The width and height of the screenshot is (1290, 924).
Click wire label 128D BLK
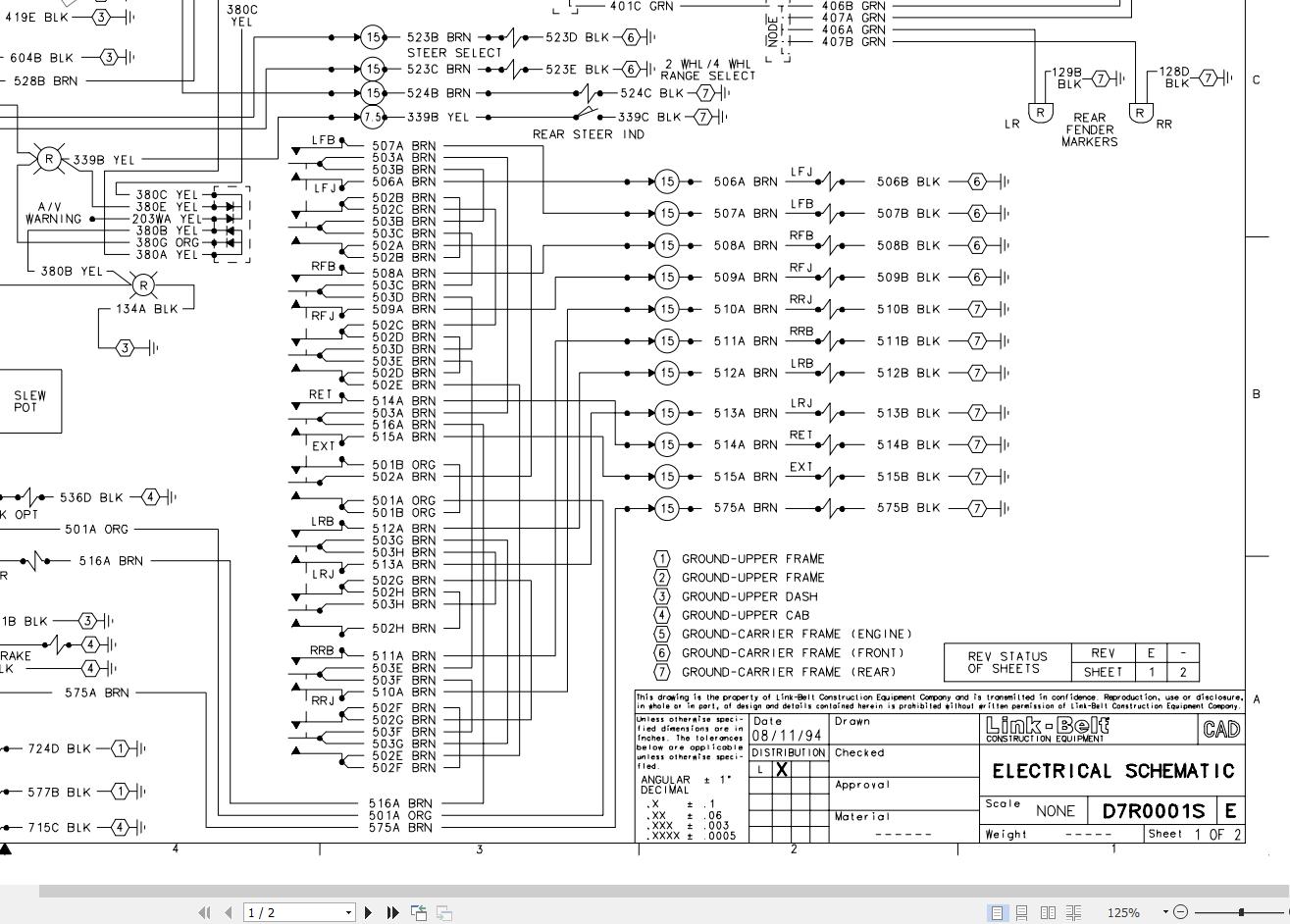pos(1175,77)
